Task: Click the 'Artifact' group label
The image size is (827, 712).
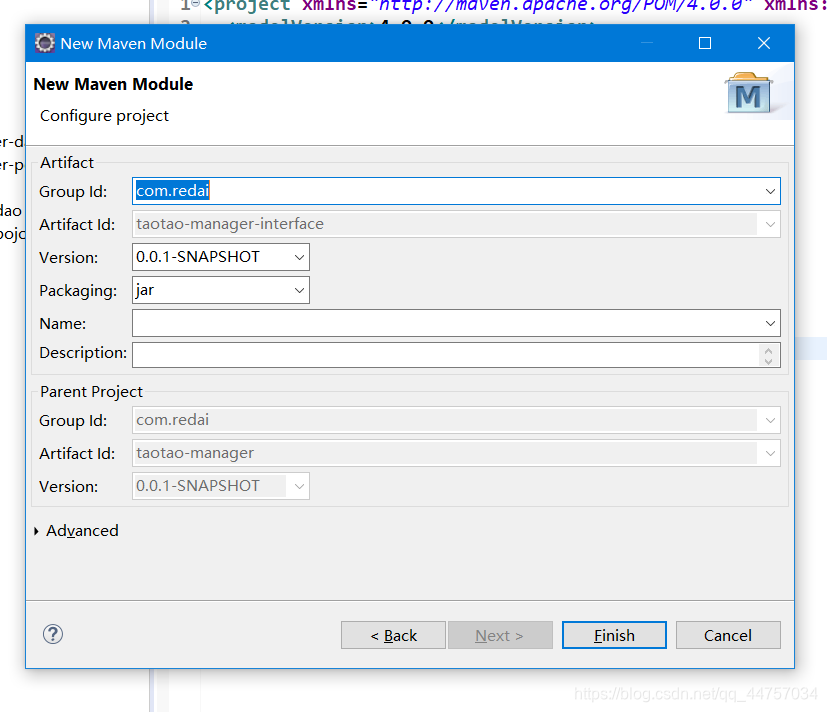Action: pos(67,162)
